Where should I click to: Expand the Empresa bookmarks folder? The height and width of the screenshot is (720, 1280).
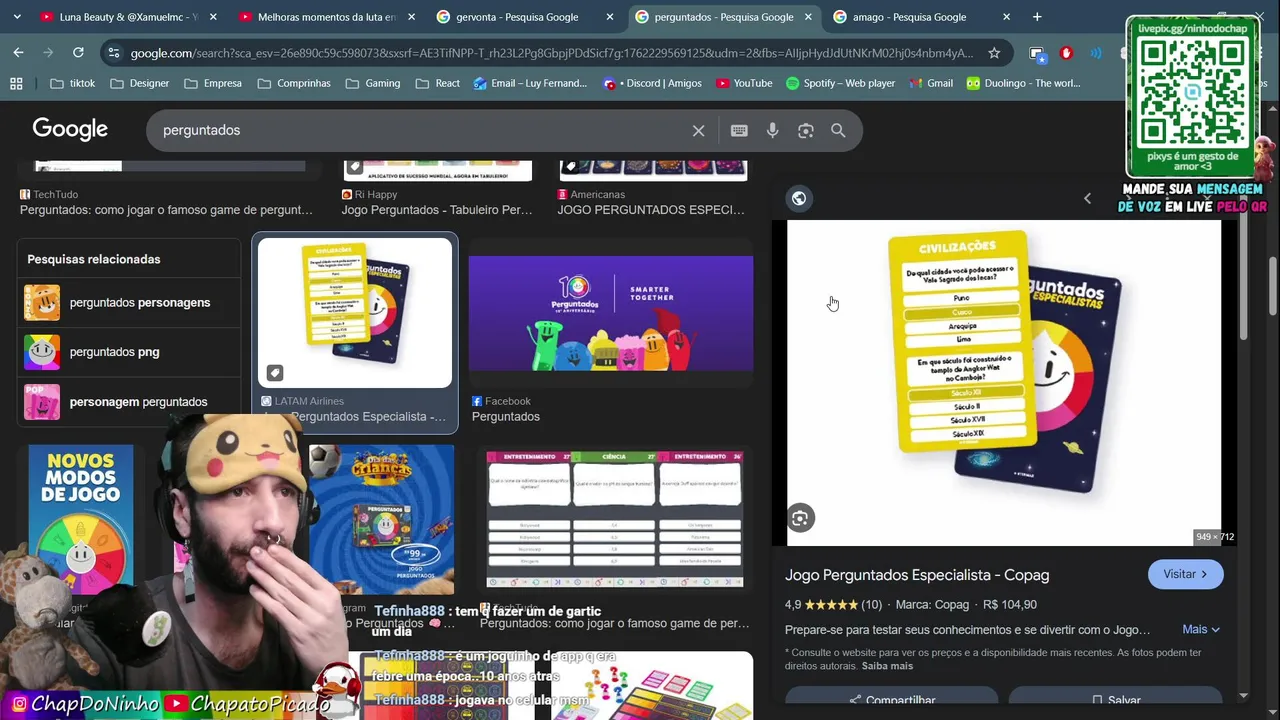(212, 83)
